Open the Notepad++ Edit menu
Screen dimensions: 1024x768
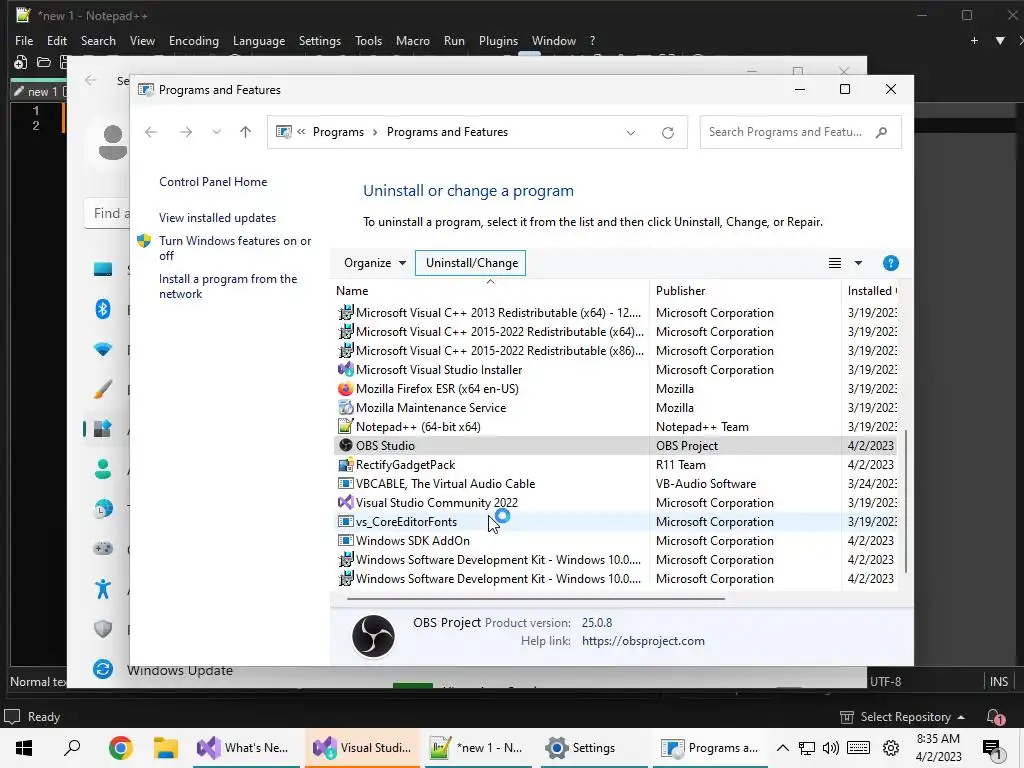tap(57, 40)
